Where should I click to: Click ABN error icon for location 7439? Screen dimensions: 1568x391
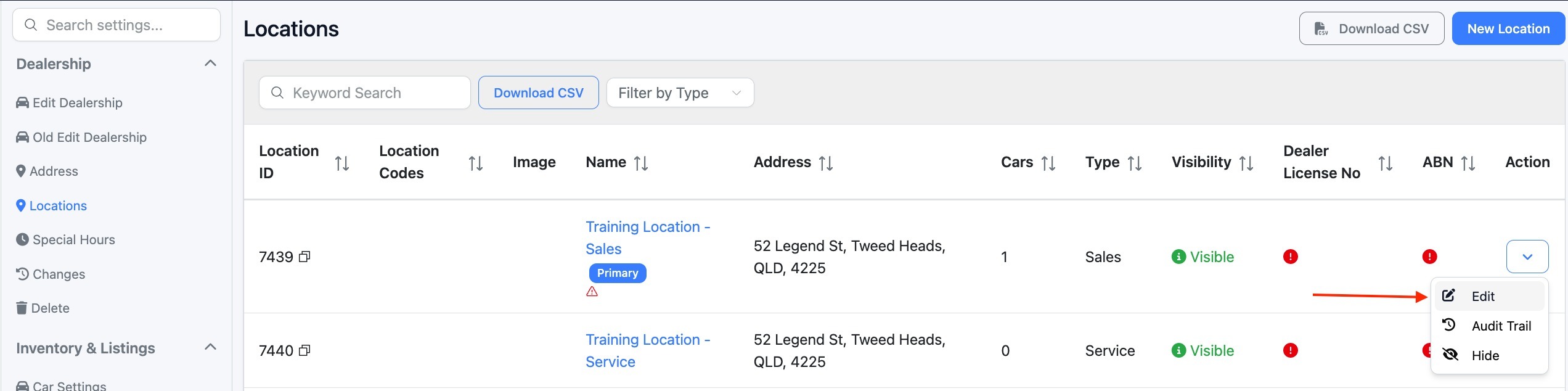pos(1429,257)
